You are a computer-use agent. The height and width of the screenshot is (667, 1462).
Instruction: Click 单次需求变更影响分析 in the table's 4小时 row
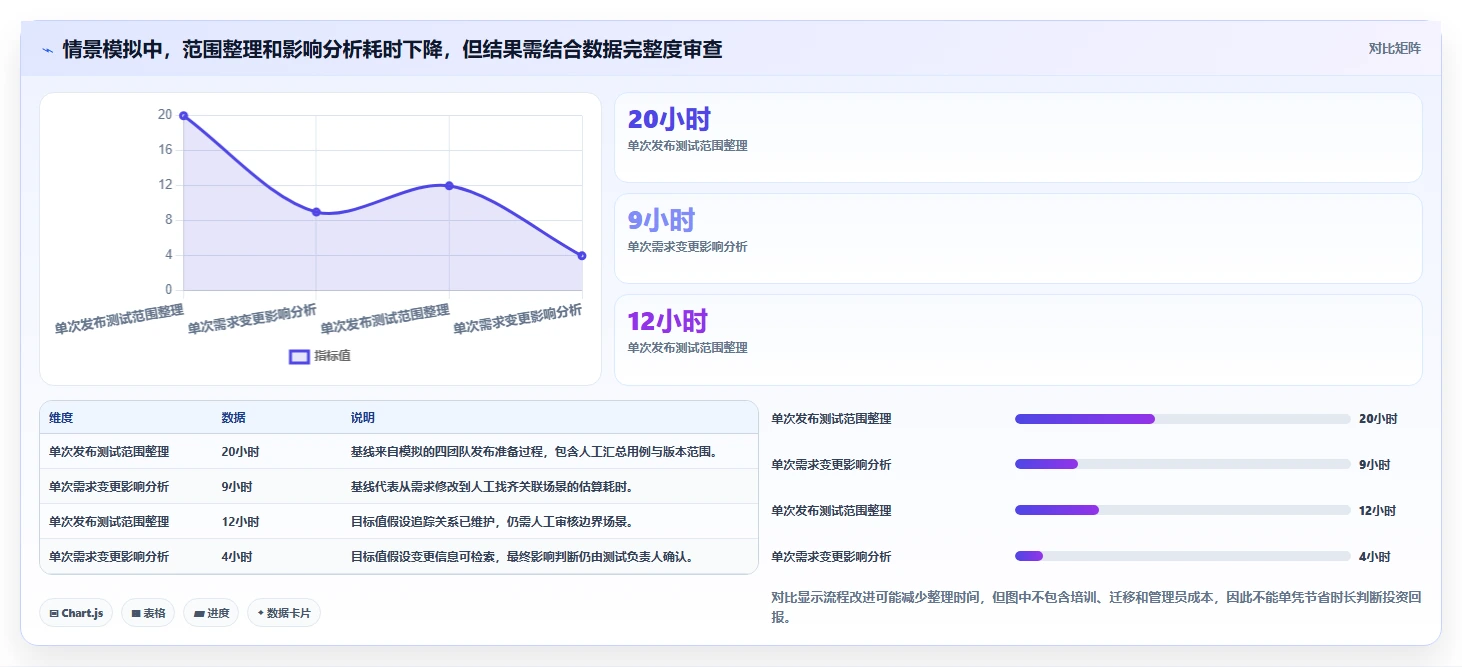pyautogui.click(x=109, y=557)
